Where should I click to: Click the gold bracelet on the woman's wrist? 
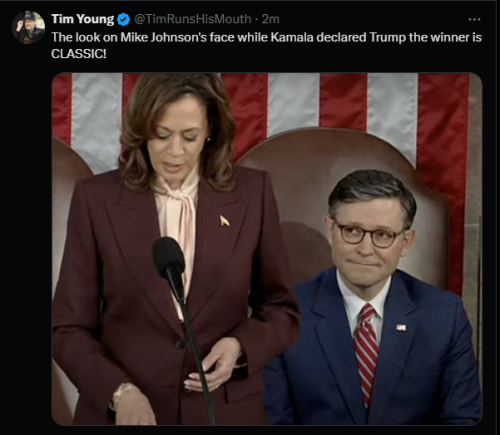click(122, 395)
